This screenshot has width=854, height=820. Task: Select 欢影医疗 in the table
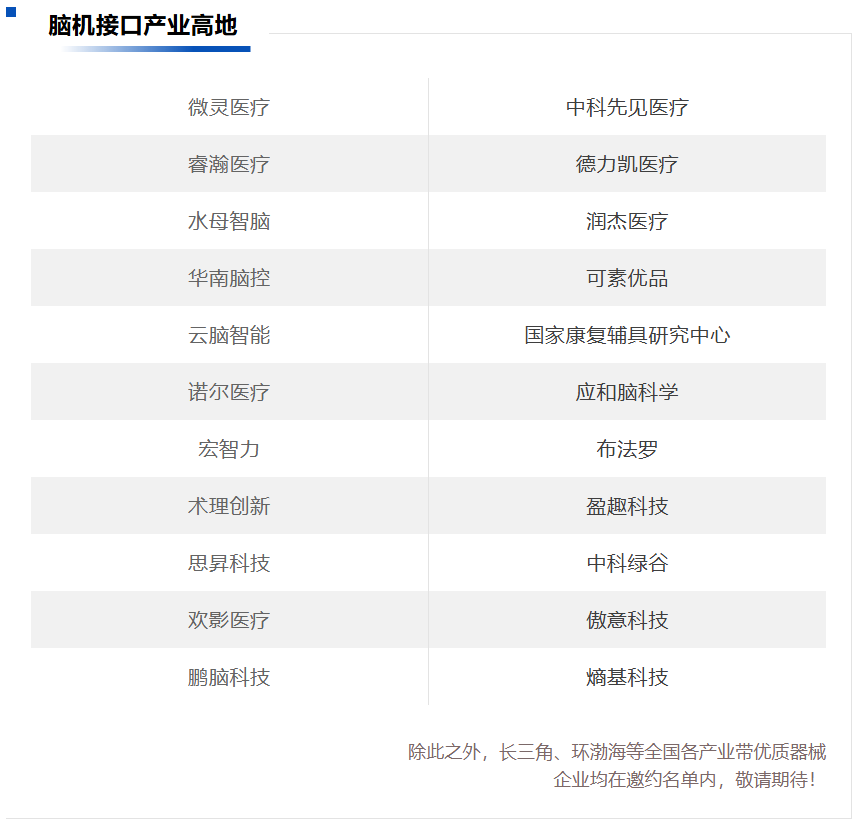[x=229, y=620]
